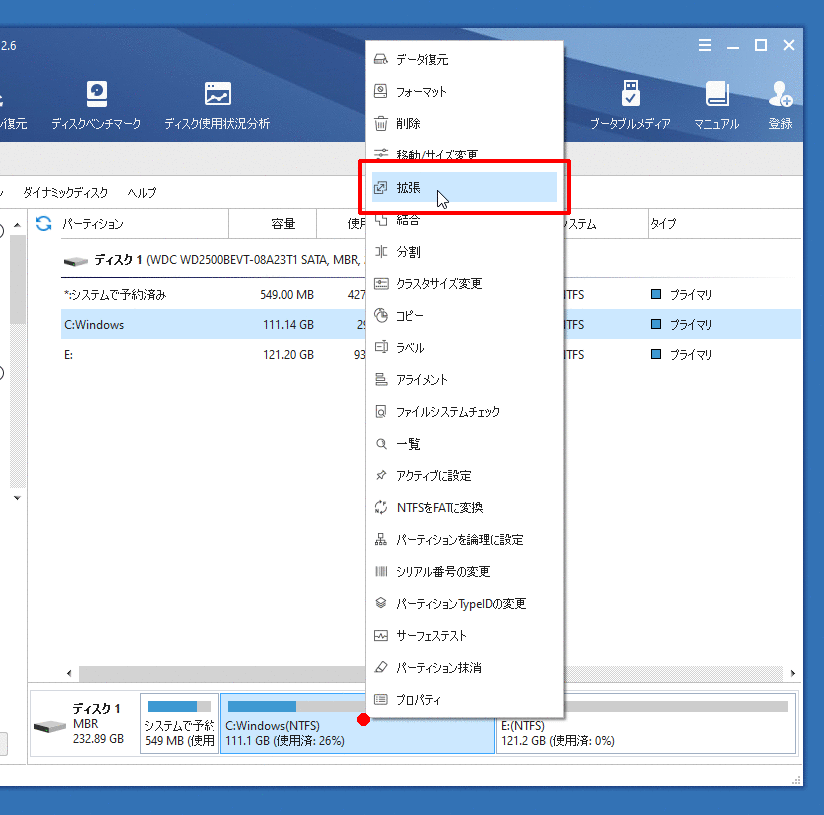This screenshot has height=815, width=824.
Task: Open the ヘルプ menu
Action: point(142,192)
